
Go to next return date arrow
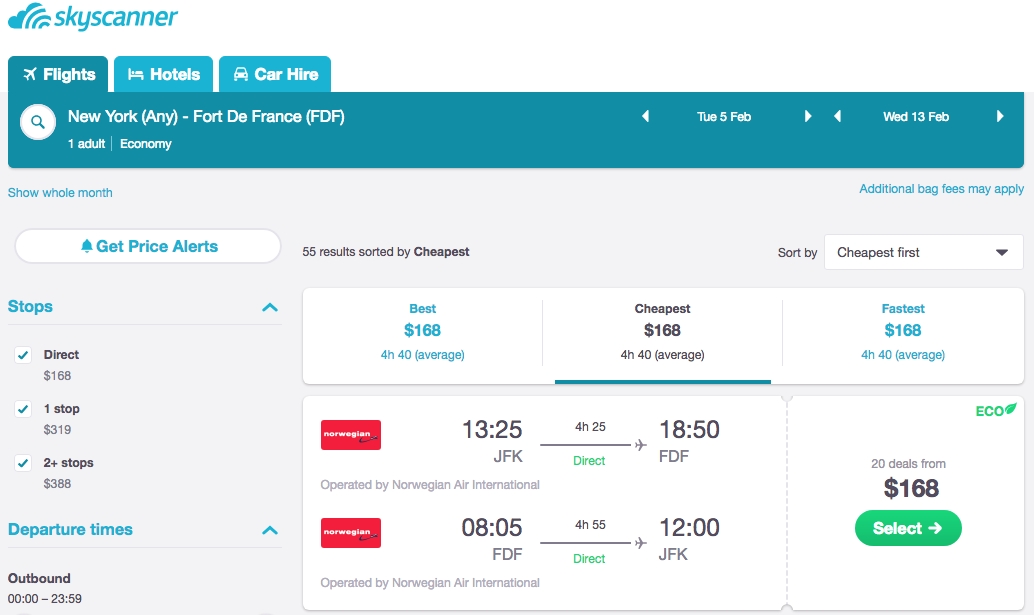1000,117
